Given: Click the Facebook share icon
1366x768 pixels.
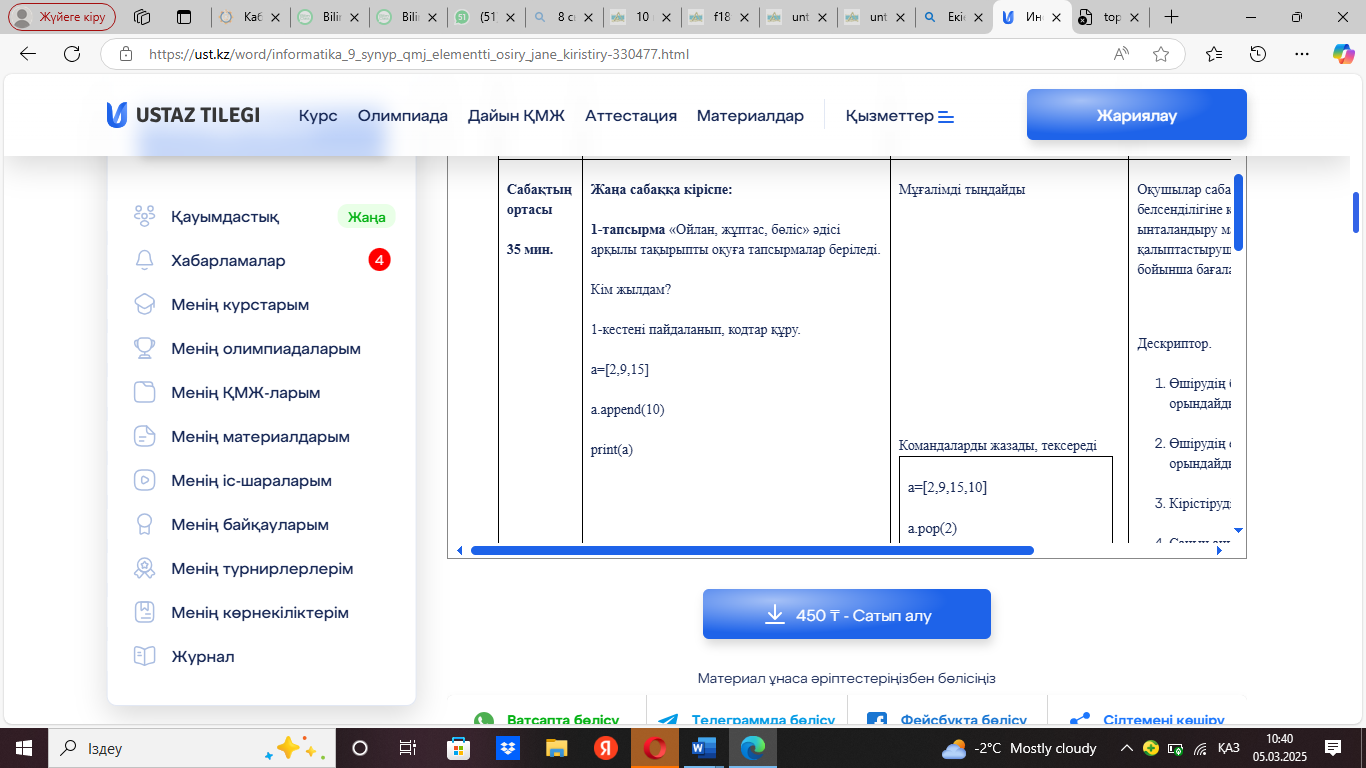Looking at the screenshot, I should [x=877, y=721].
